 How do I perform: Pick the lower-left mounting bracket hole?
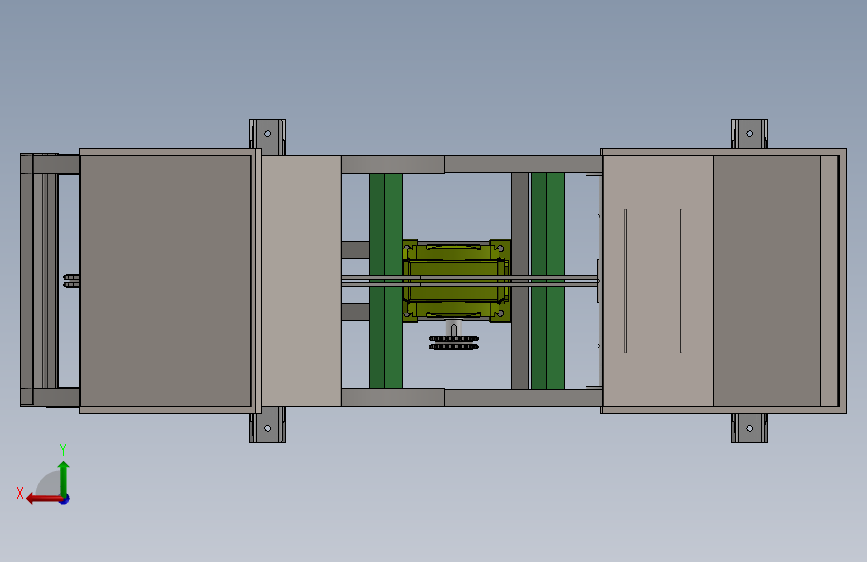click(x=268, y=428)
